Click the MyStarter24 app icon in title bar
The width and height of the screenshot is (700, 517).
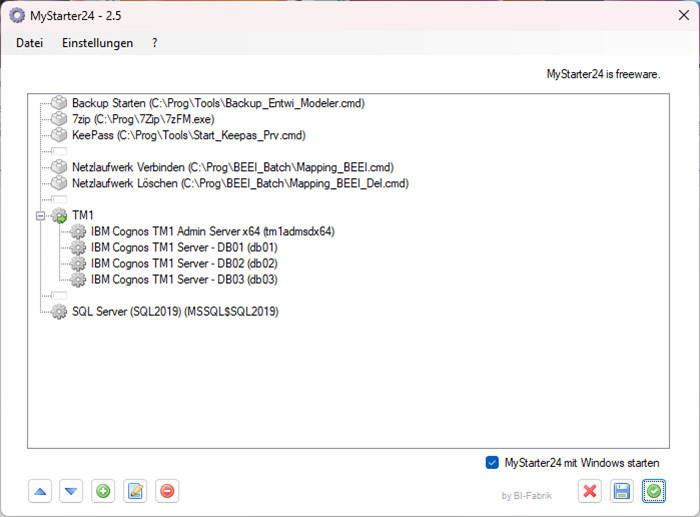point(17,16)
